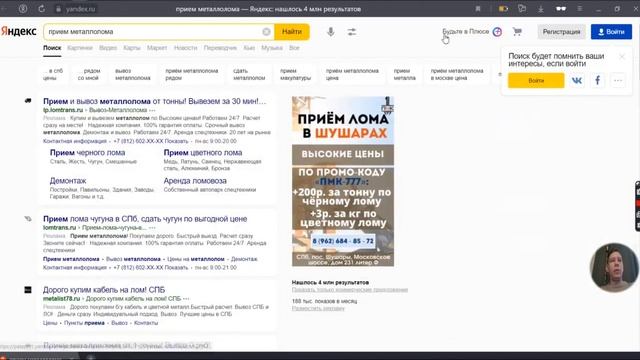640x360 pixels.
Task: Select suggestion chip рядом со мной
Action: [89, 74]
